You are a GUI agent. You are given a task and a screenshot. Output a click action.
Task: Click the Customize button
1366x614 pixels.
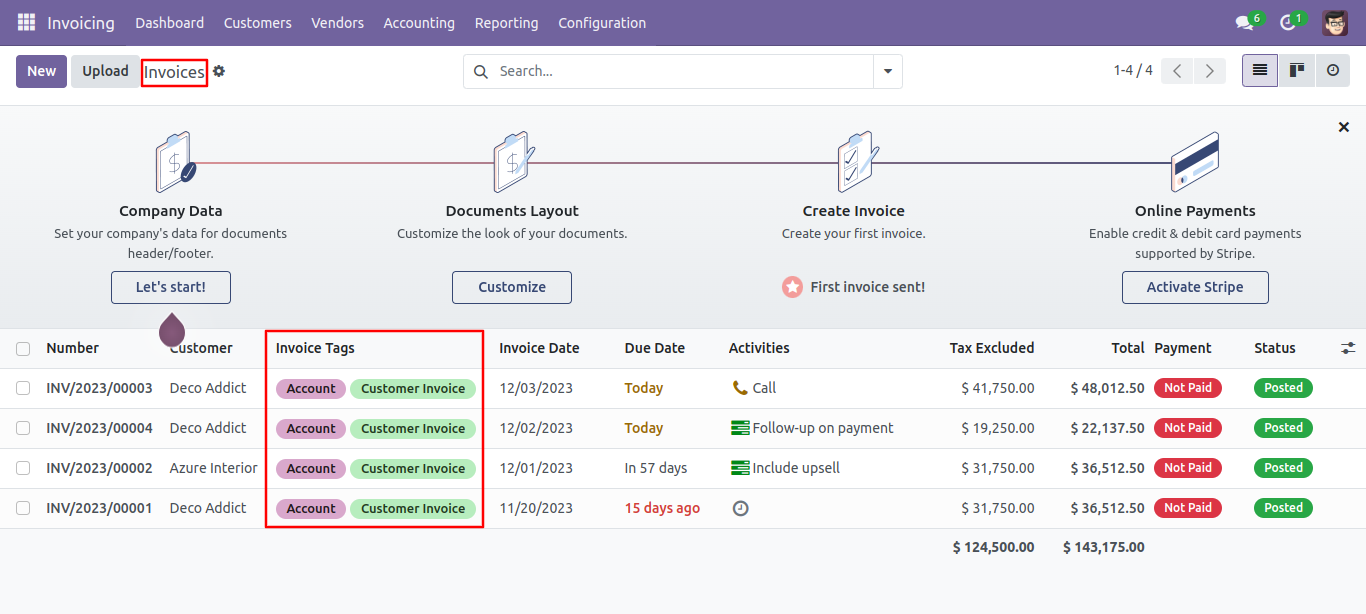pyautogui.click(x=512, y=287)
